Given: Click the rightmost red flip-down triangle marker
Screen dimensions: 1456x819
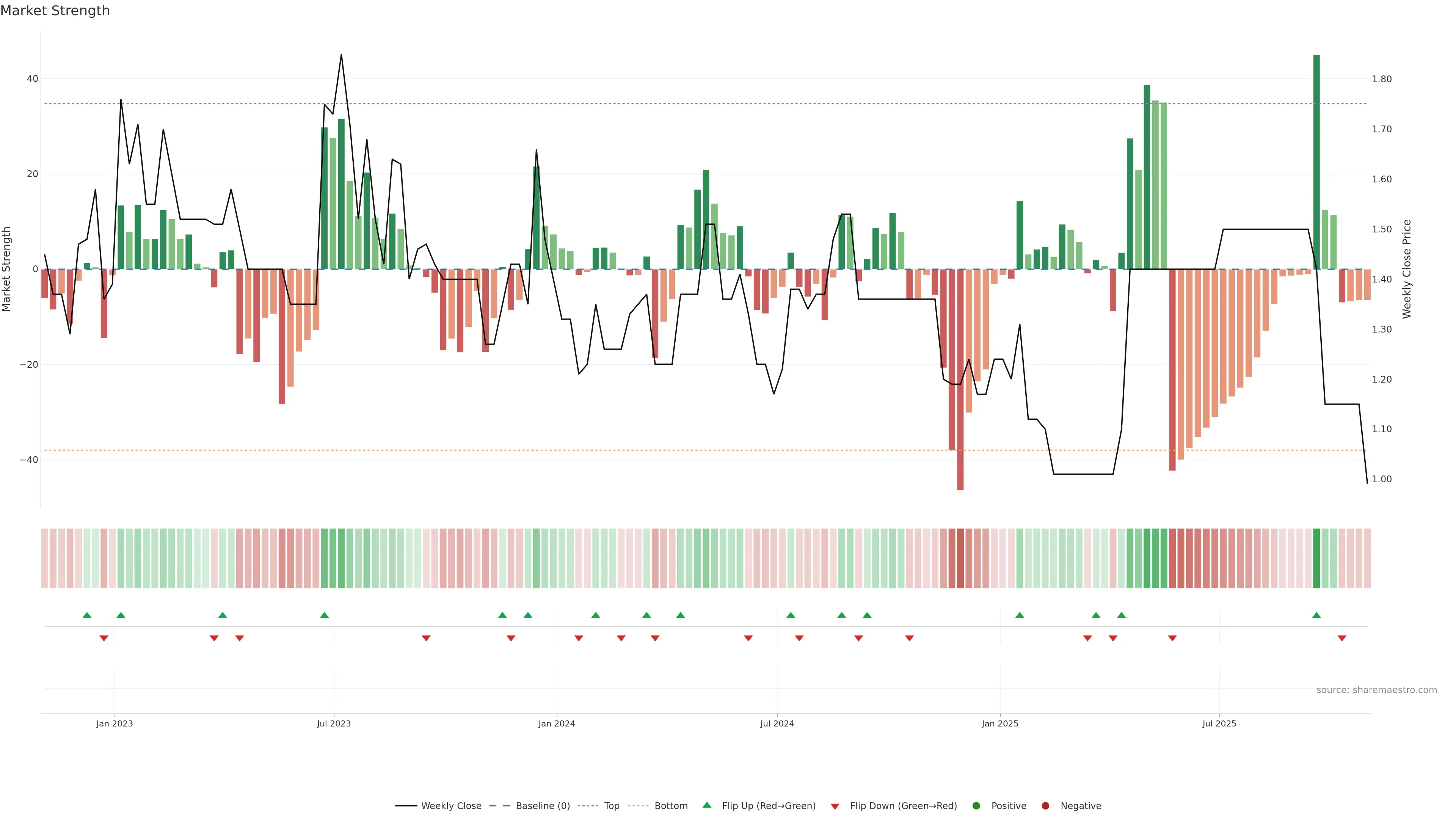Looking at the screenshot, I should coord(1342,638).
